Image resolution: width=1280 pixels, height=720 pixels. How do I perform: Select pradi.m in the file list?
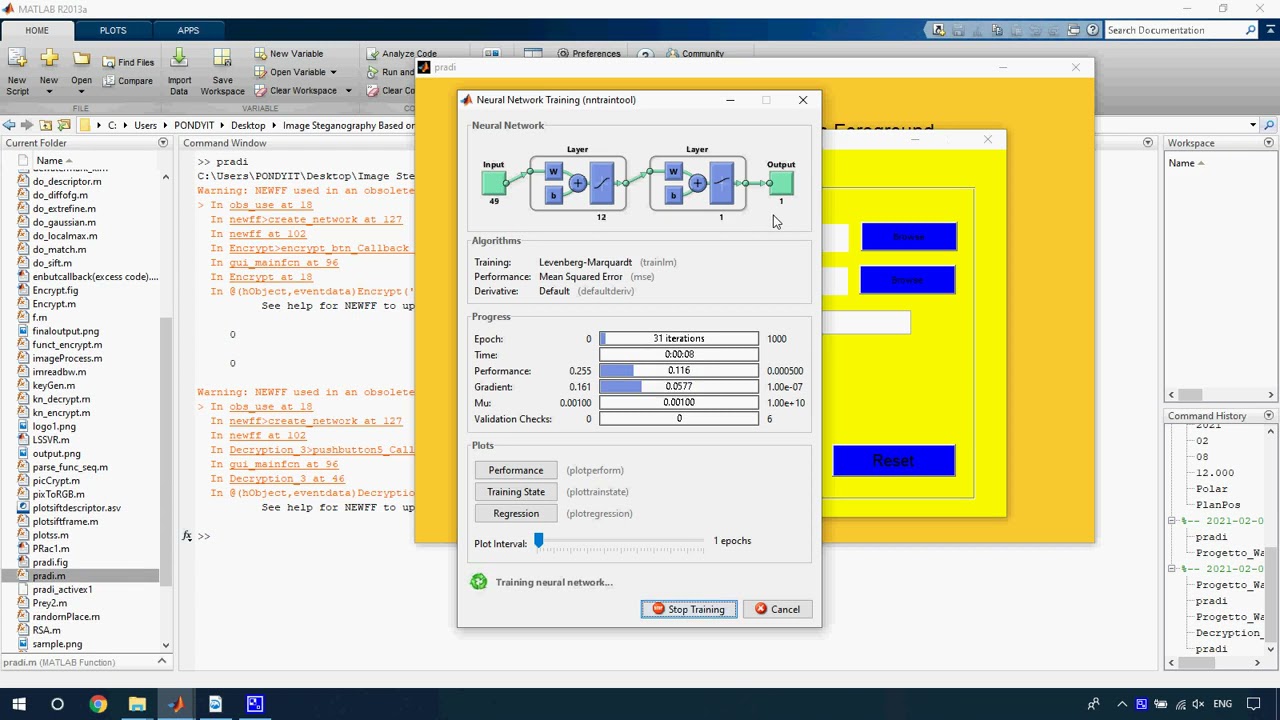(x=80, y=576)
